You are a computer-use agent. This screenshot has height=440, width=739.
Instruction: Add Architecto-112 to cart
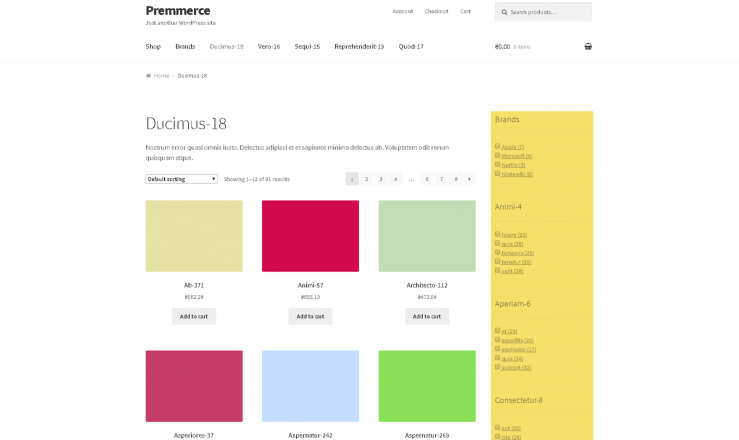(427, 317)
